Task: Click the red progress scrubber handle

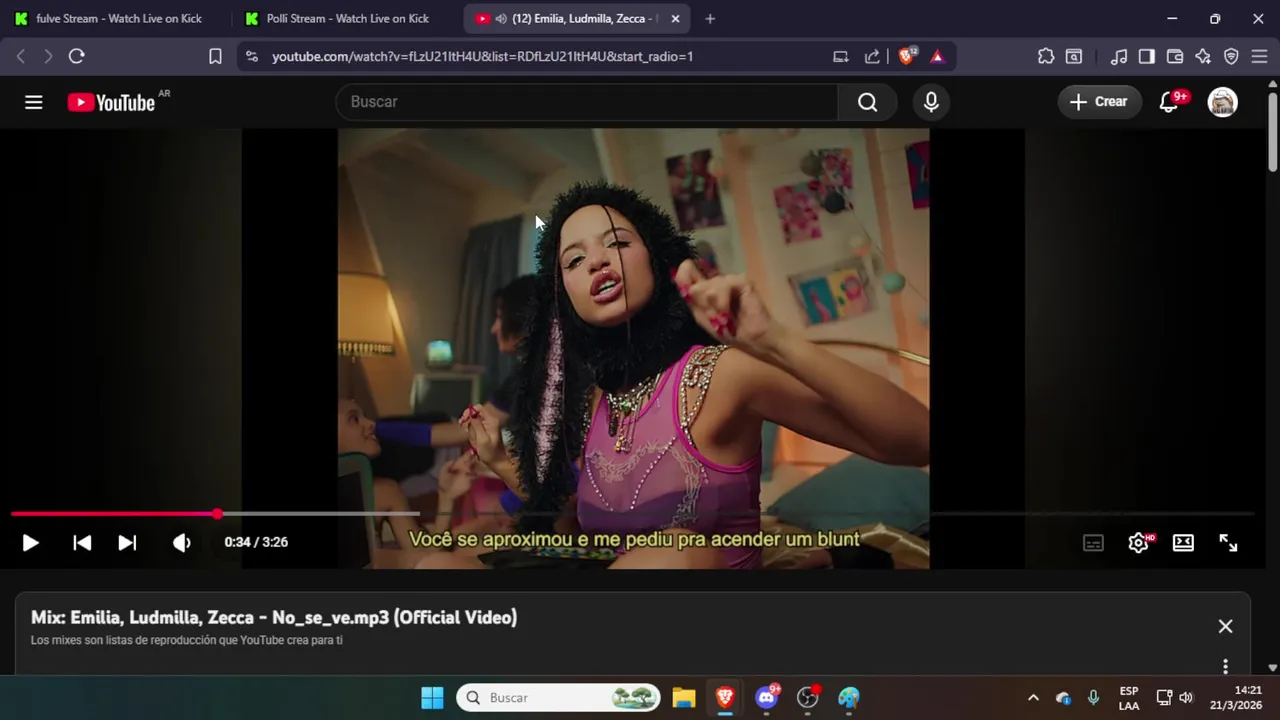Action: [x=217, y=514]
